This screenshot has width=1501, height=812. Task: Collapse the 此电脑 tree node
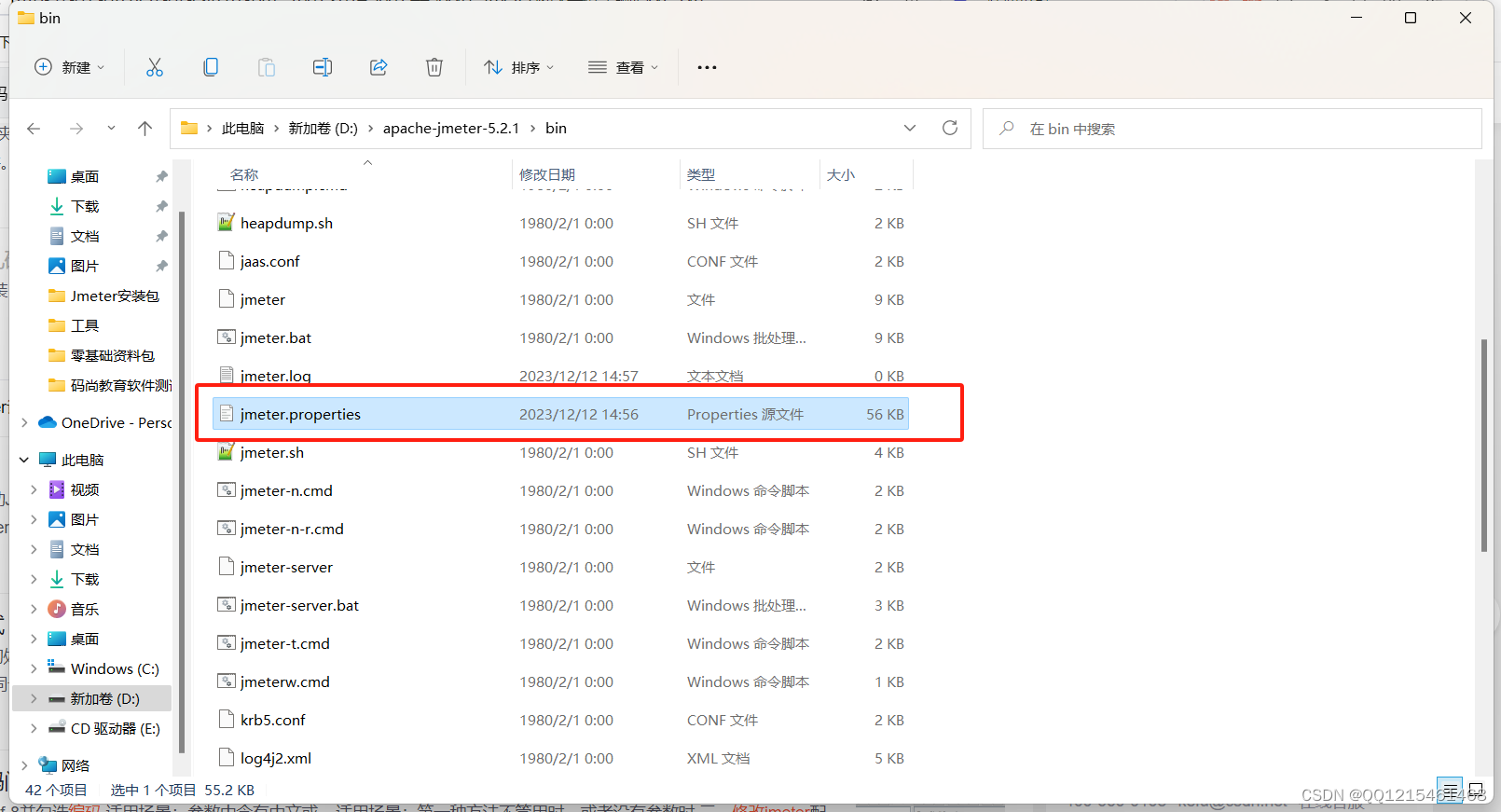click(x=24, y=460)
